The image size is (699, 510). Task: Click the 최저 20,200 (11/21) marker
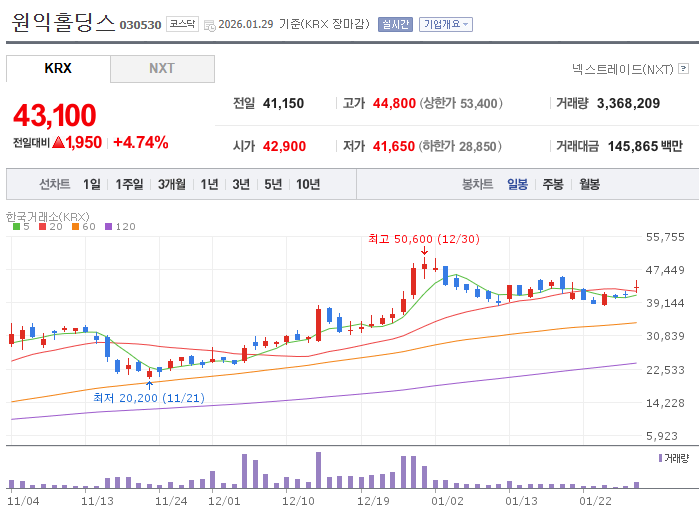pos(149,398)
